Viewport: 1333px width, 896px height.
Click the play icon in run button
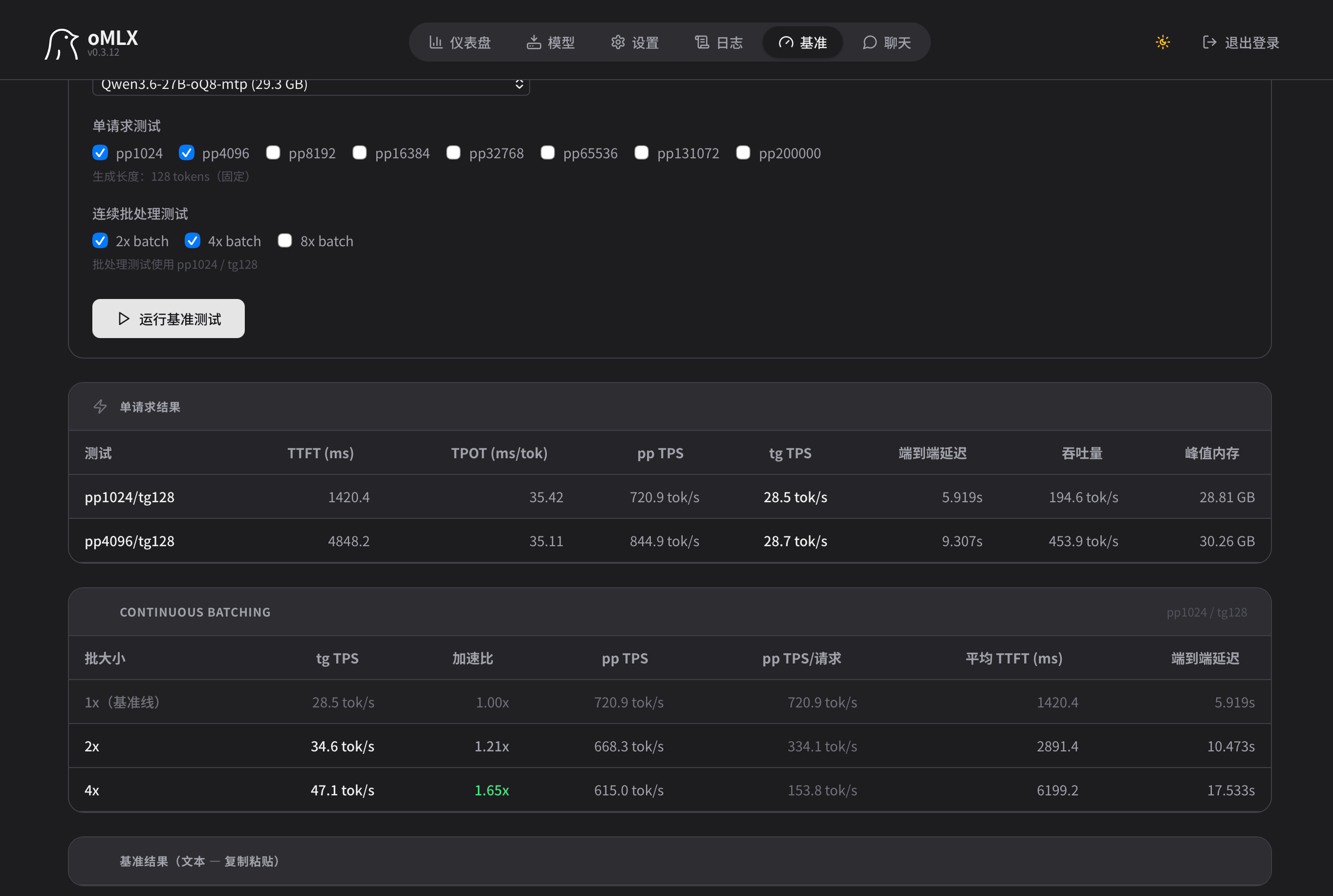[124, 318]
